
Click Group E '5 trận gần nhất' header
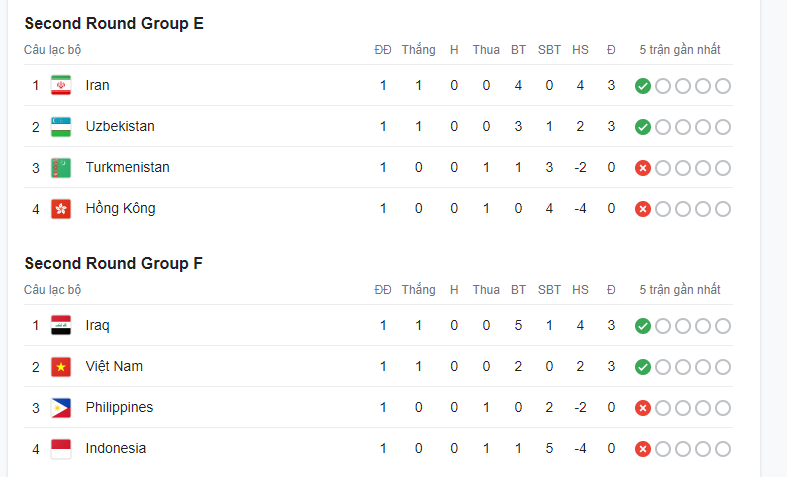pos(679,50)
